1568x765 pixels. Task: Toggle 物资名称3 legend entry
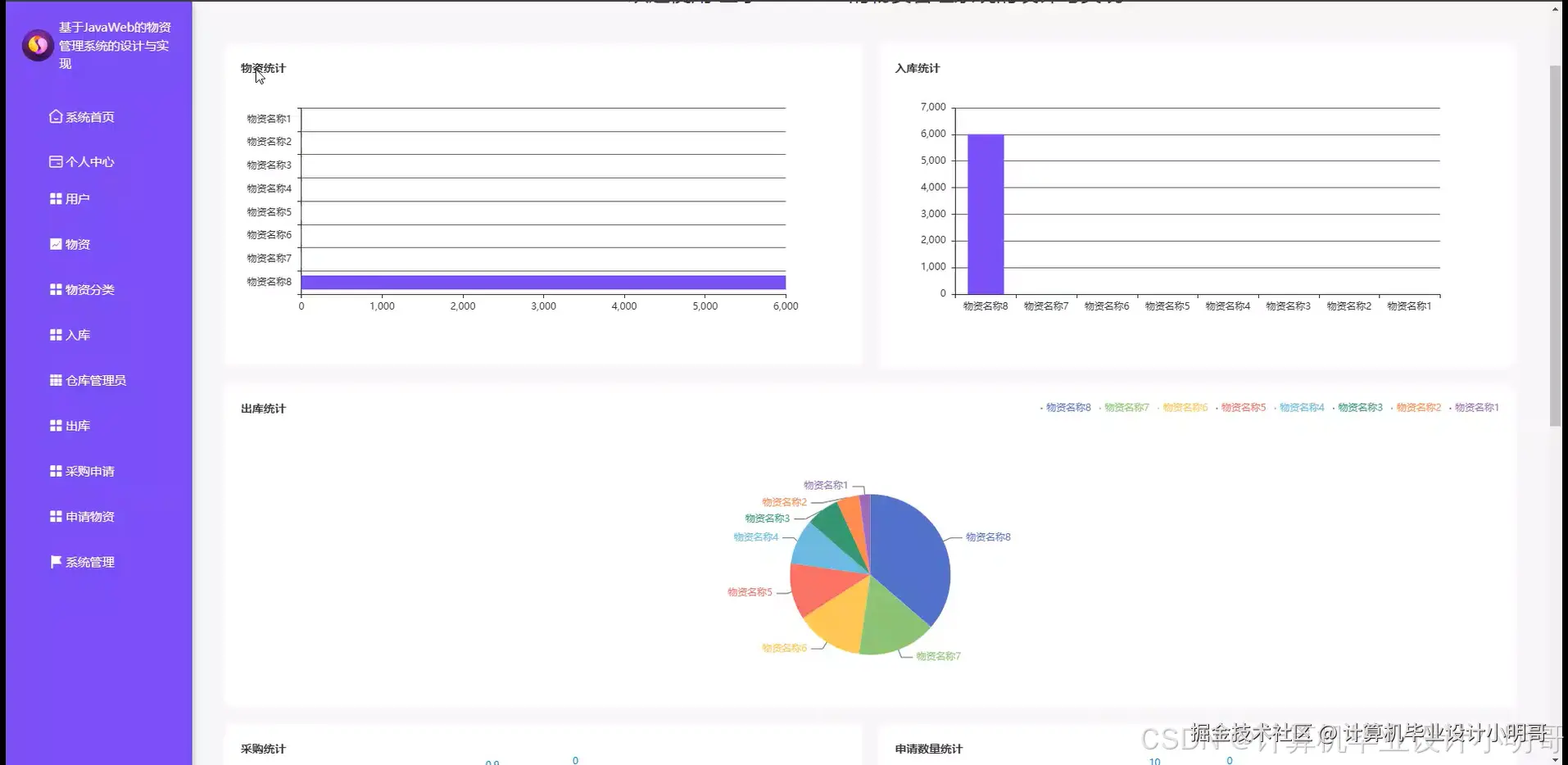tap(1357, 407)
